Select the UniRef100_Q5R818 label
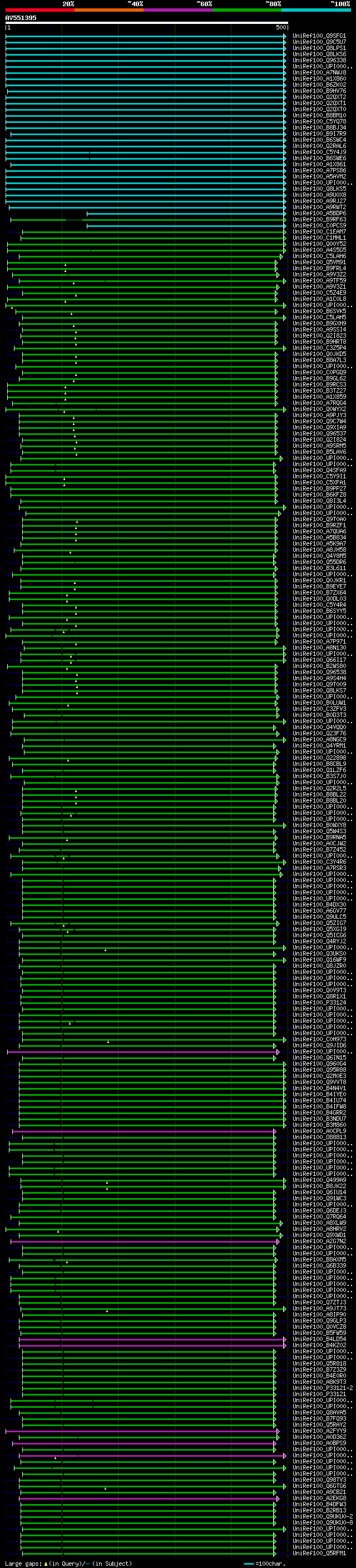This screenshot has height=1568, width=356. coord(319,1363)
